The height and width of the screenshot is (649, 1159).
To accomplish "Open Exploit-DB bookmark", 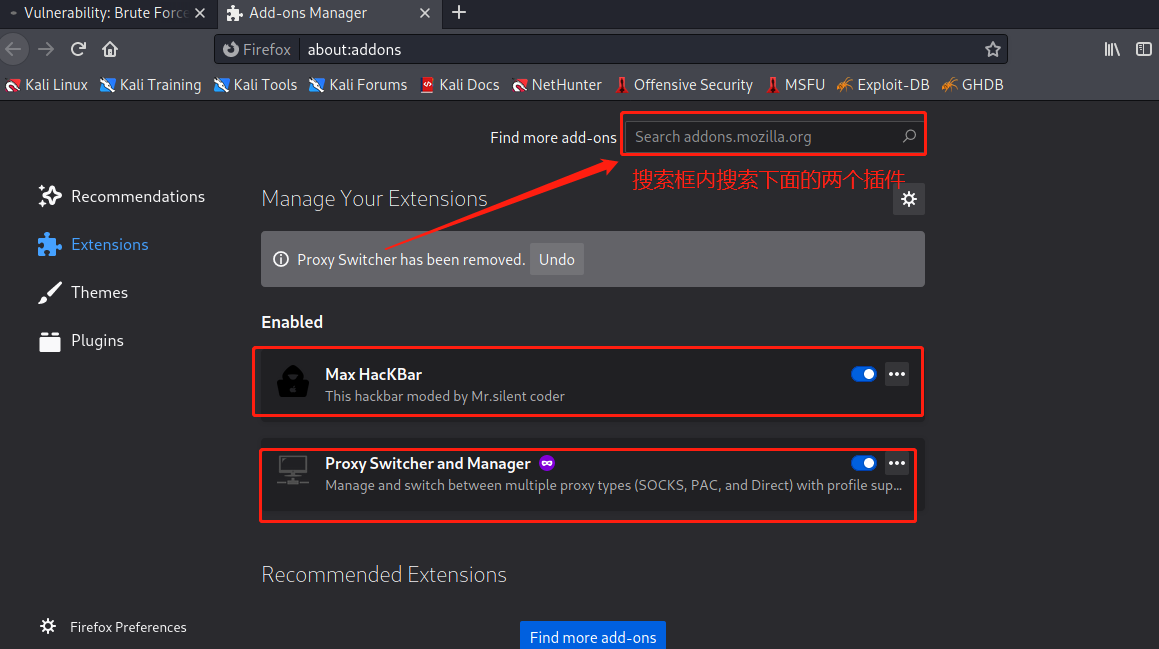I will coord(883,85).
